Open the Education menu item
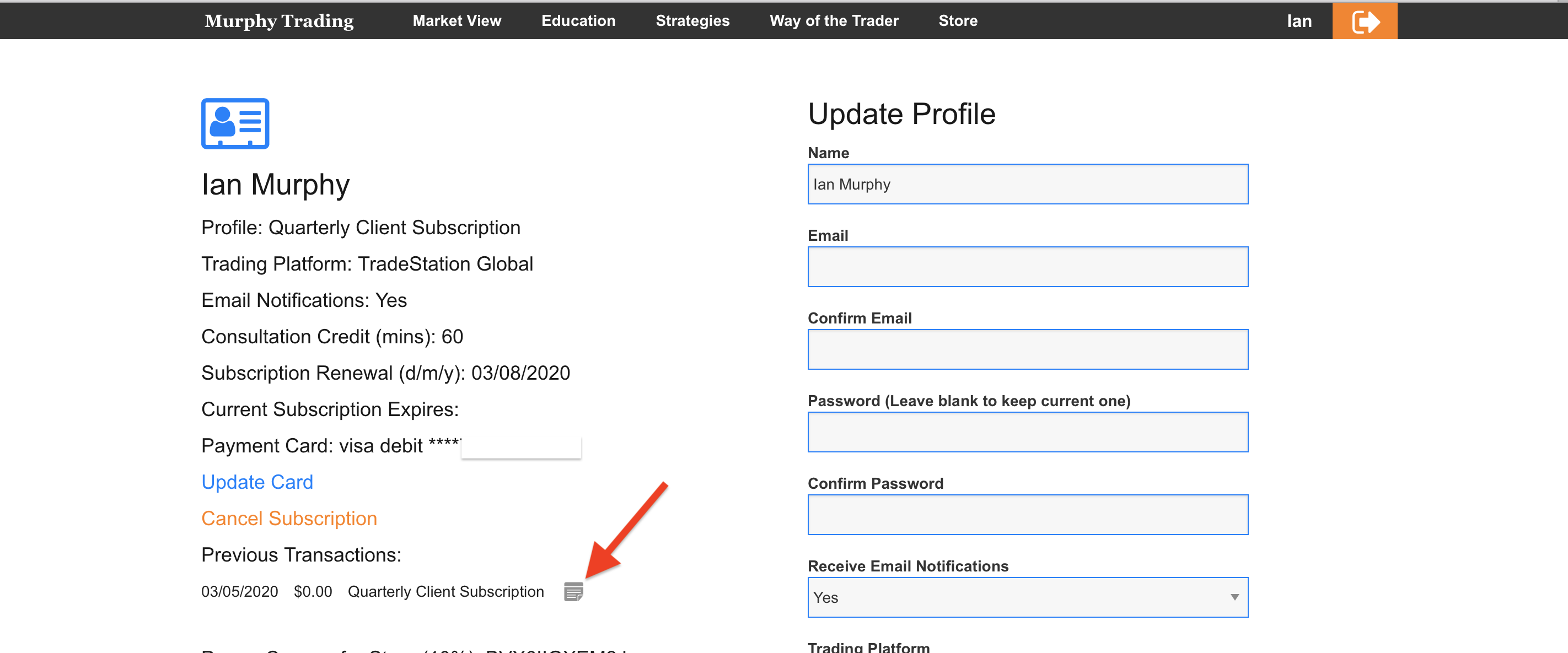This screenshot has height=653, width=1568. (x=578, y=21)
